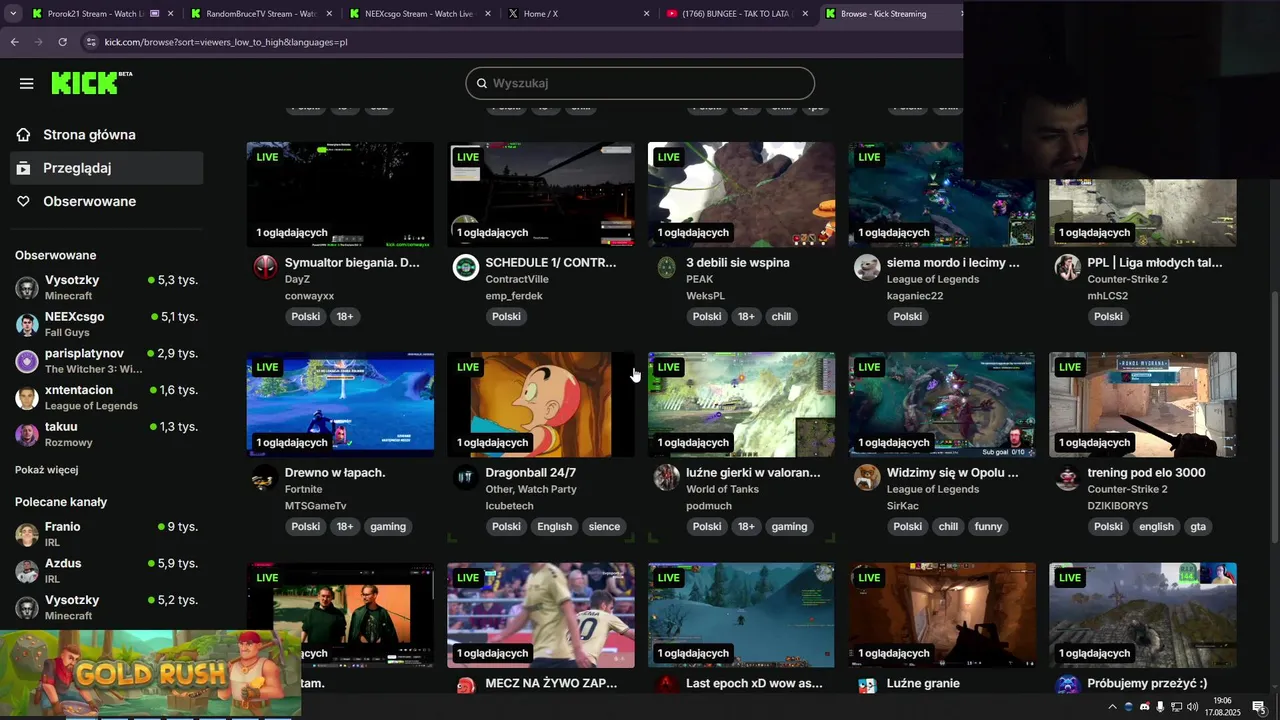This screenshot has width=1280, height=720.
Task: Open the volume speaker tray icon
Action: click(1192, 707)
